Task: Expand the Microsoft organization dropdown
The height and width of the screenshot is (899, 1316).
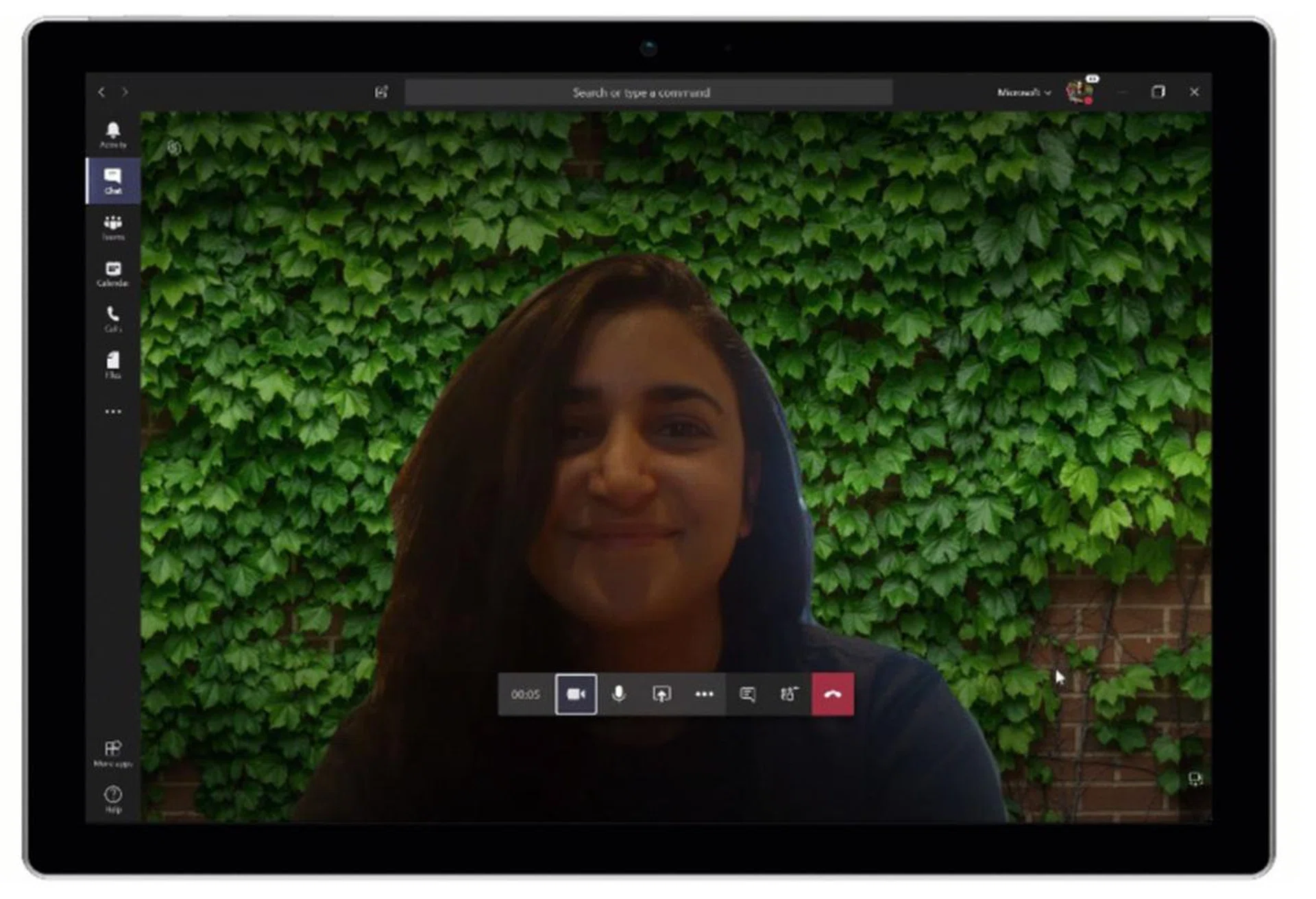Action: pyautogui.click(x=1023, y=93)
